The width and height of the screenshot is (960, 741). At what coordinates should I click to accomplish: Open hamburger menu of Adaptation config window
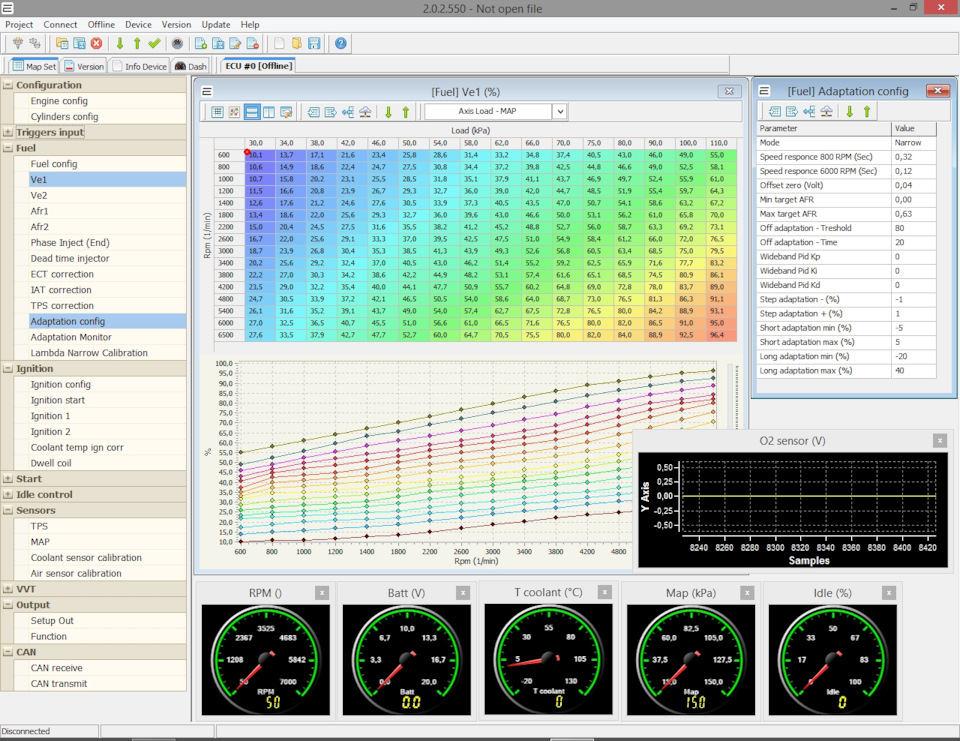click(x=764, y=91)
